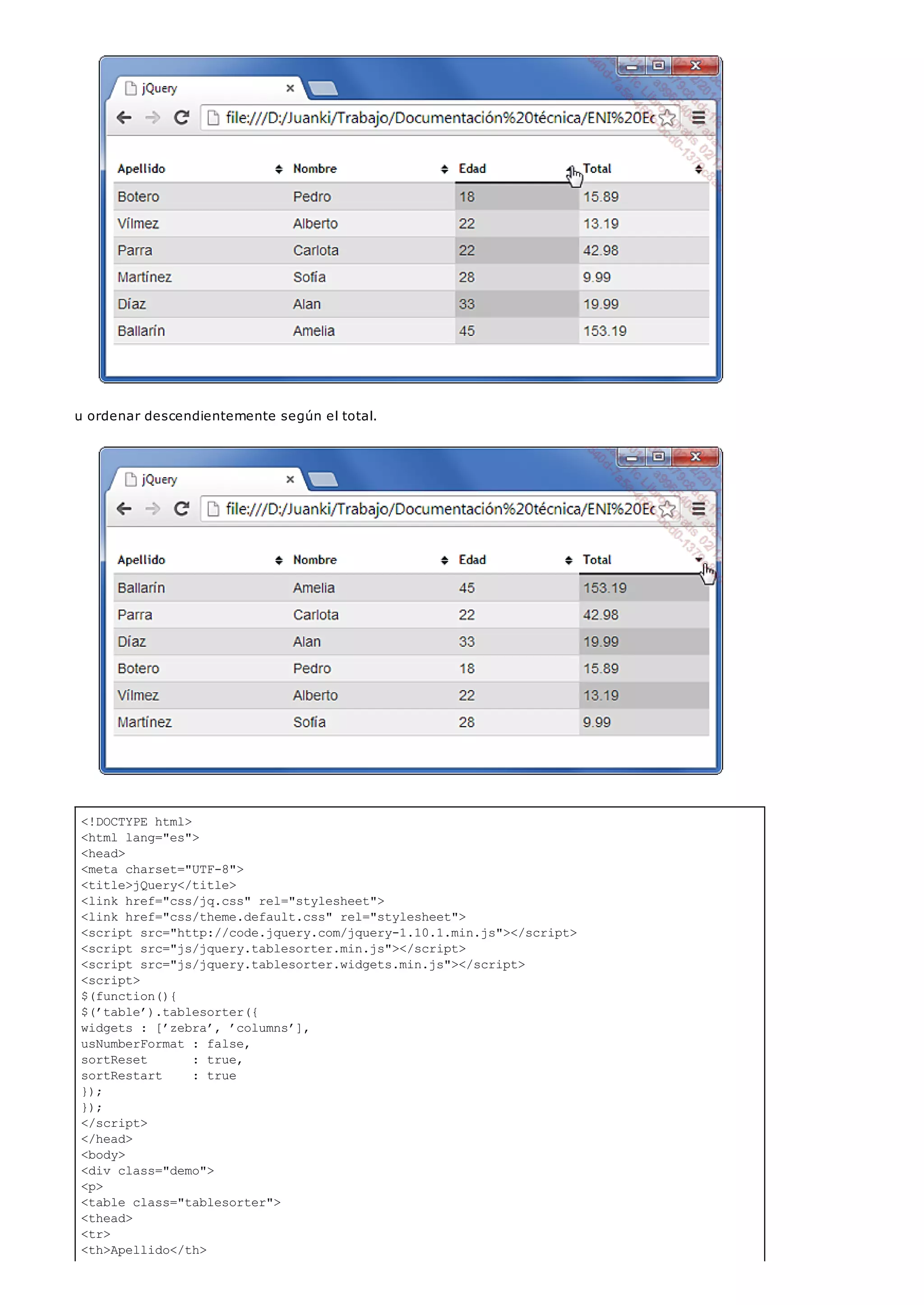This screenshot has width=924, height=1305.
Task: Click the forward arrow in the lower browser window
Action: tap(152, 508)
